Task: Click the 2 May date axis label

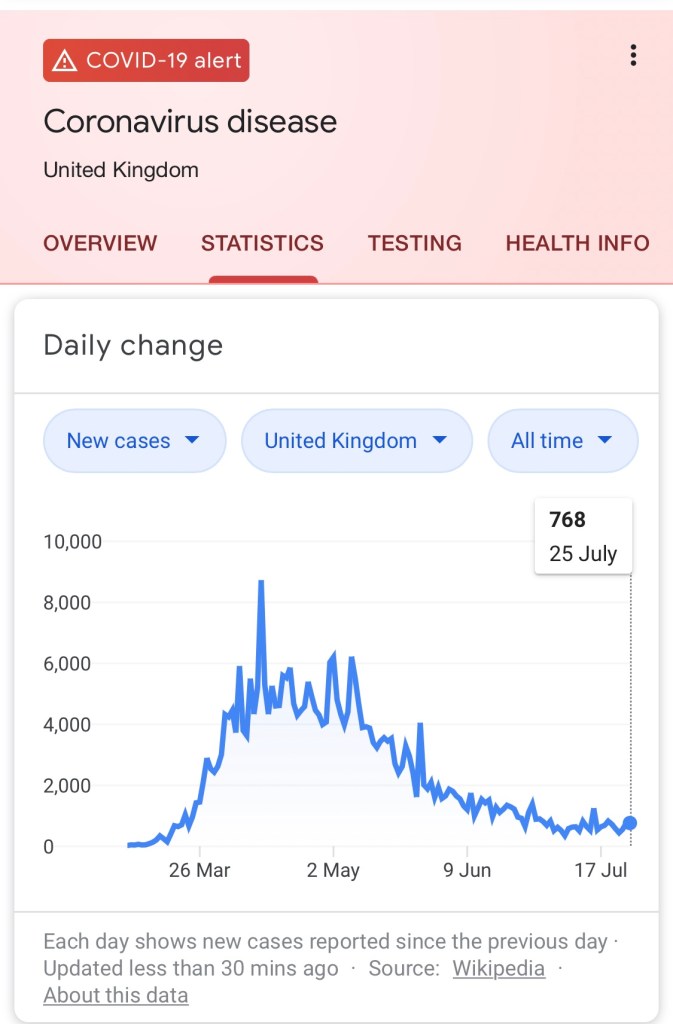Action: [333, 870]
